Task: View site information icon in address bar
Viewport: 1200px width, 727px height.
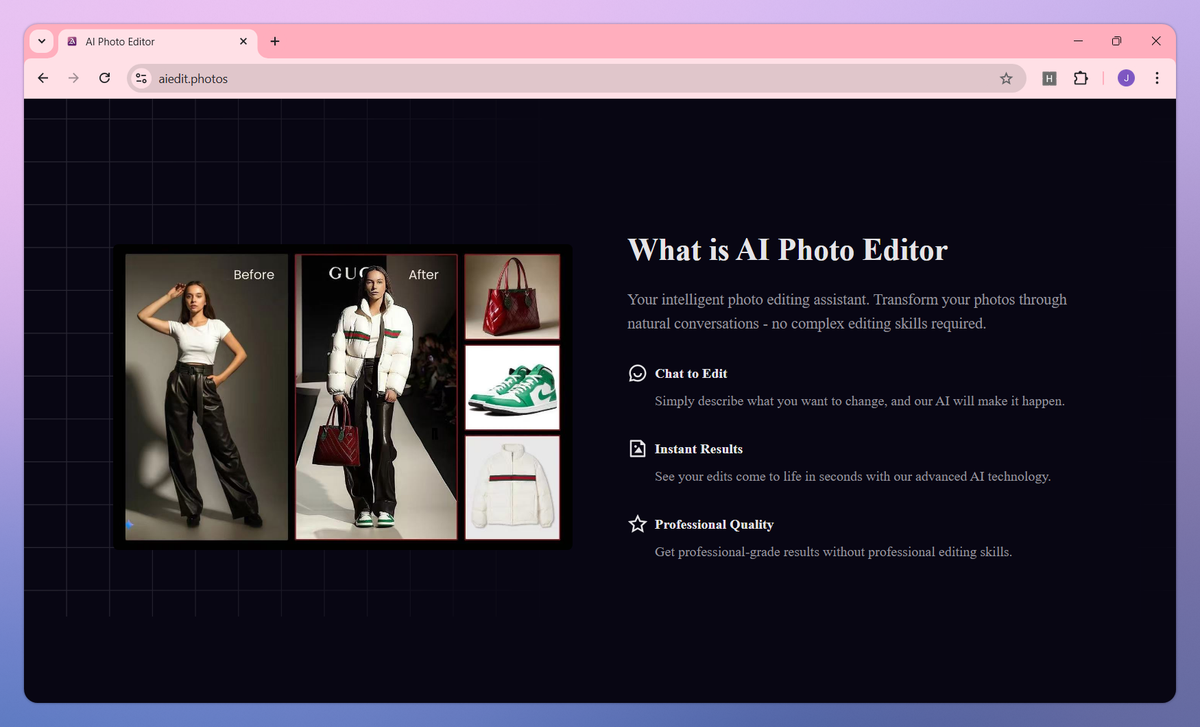Action: point(141,78)
